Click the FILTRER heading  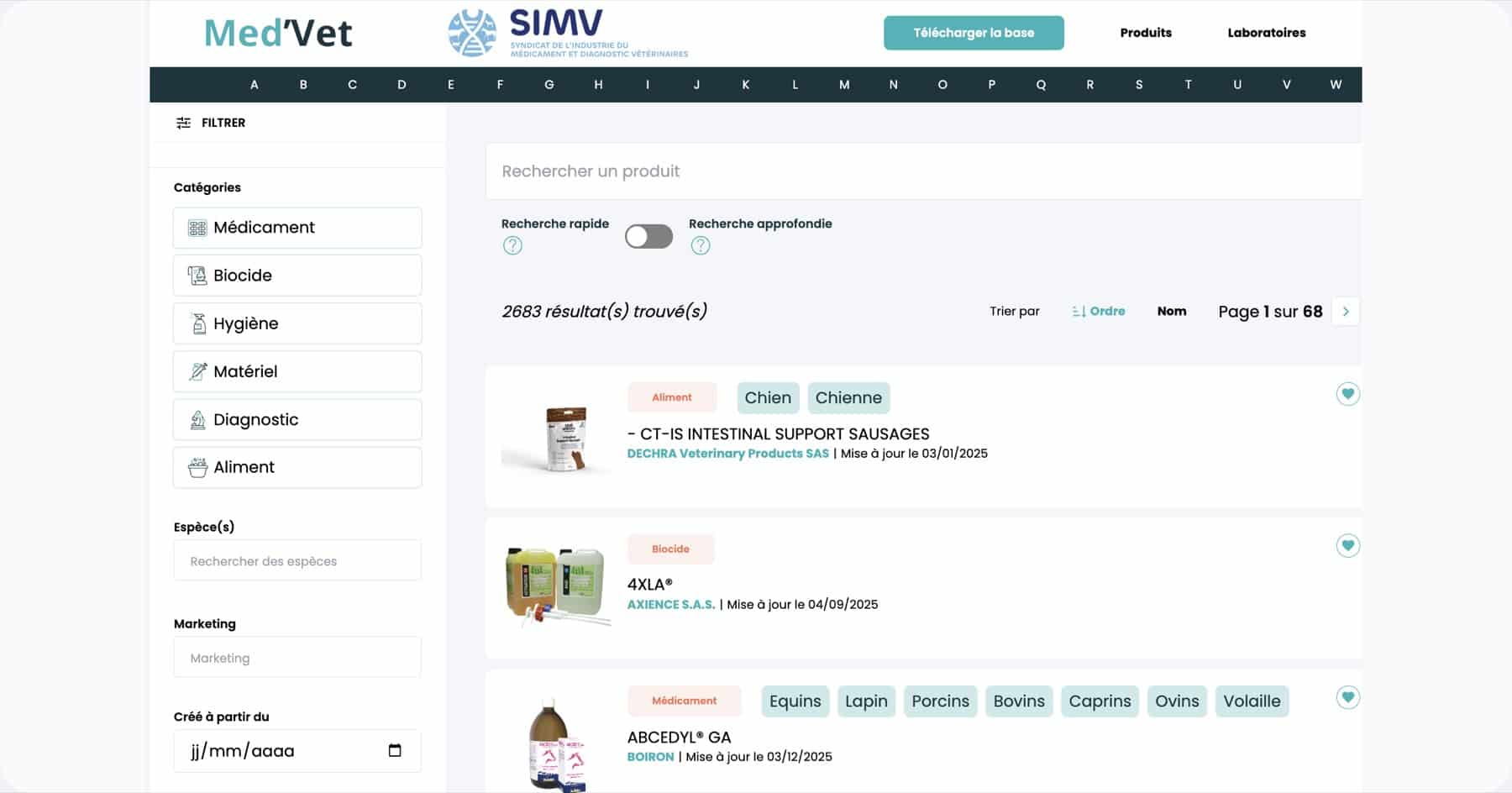(x=223, y=123)
